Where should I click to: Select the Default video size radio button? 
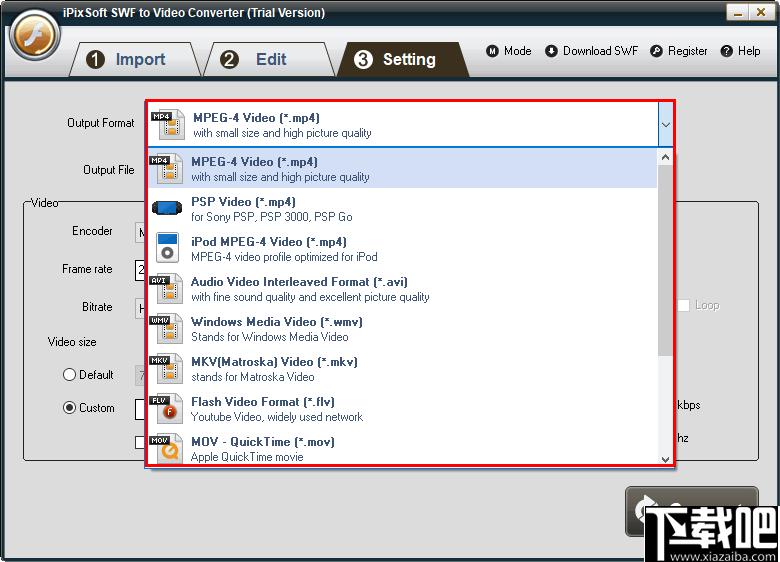[x=69, y=375]
